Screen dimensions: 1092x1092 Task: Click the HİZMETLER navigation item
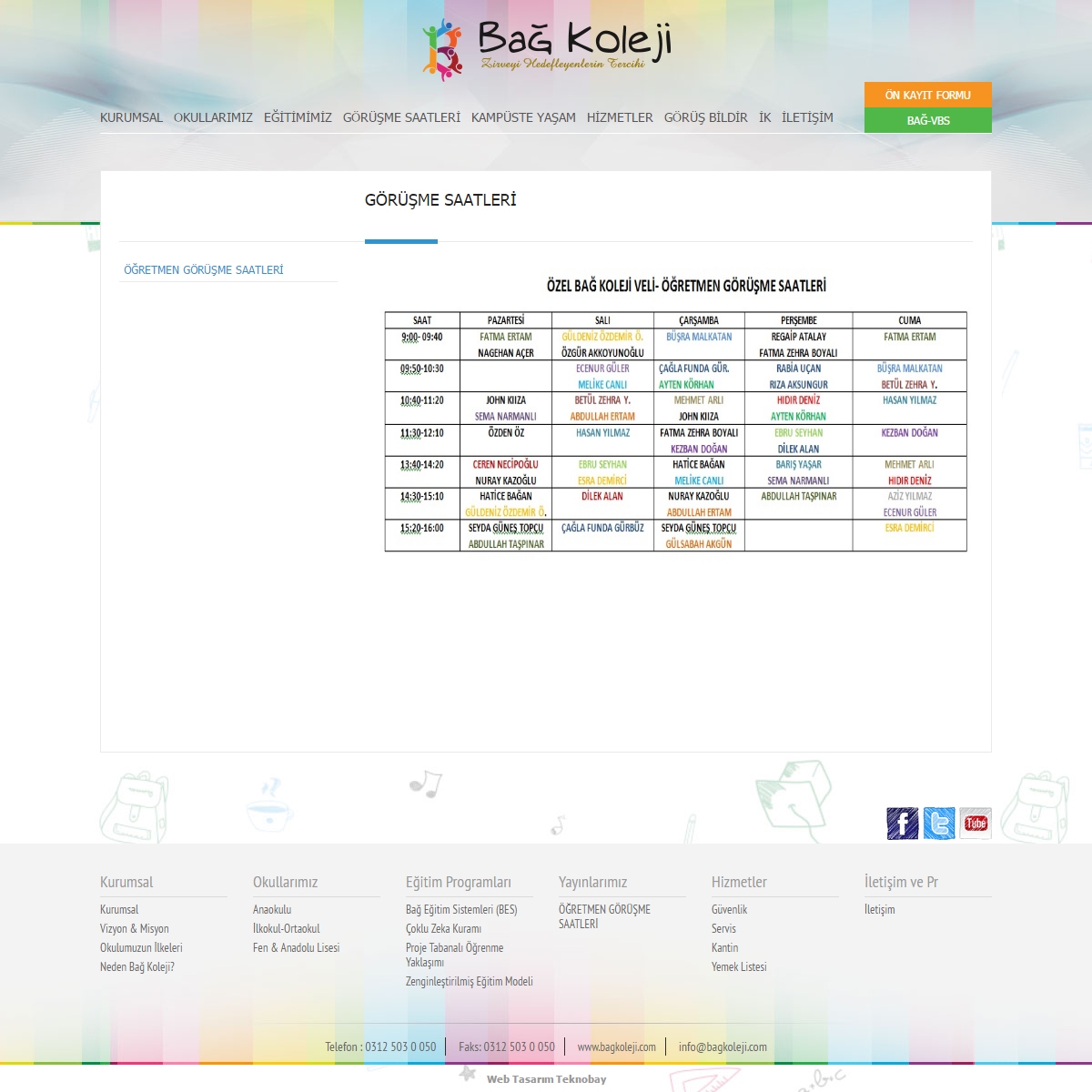pyautogui.click(x=620, y=117)
